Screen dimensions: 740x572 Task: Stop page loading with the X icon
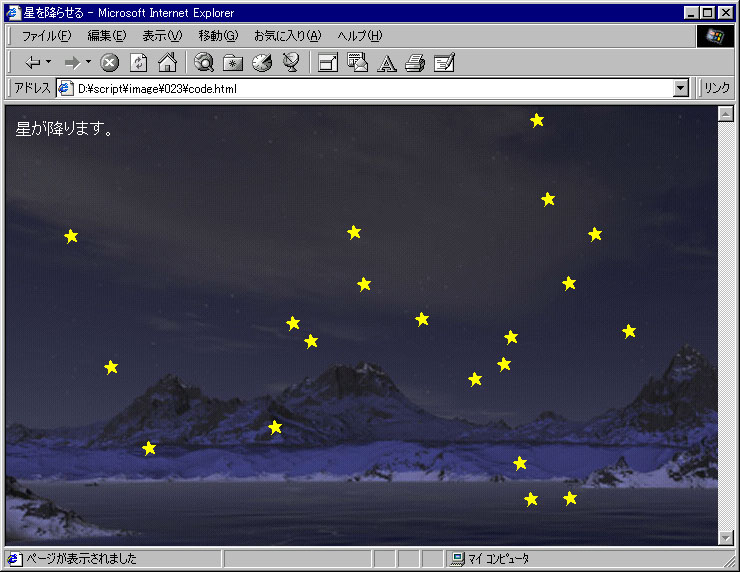coord(109,62)
